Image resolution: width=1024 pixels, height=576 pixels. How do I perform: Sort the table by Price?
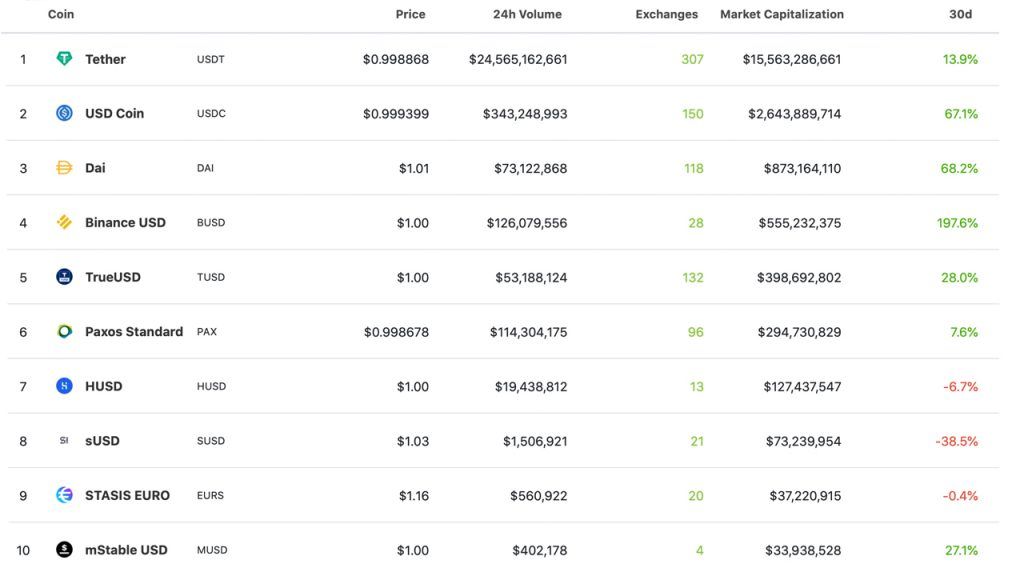click(x=410, y=14)
